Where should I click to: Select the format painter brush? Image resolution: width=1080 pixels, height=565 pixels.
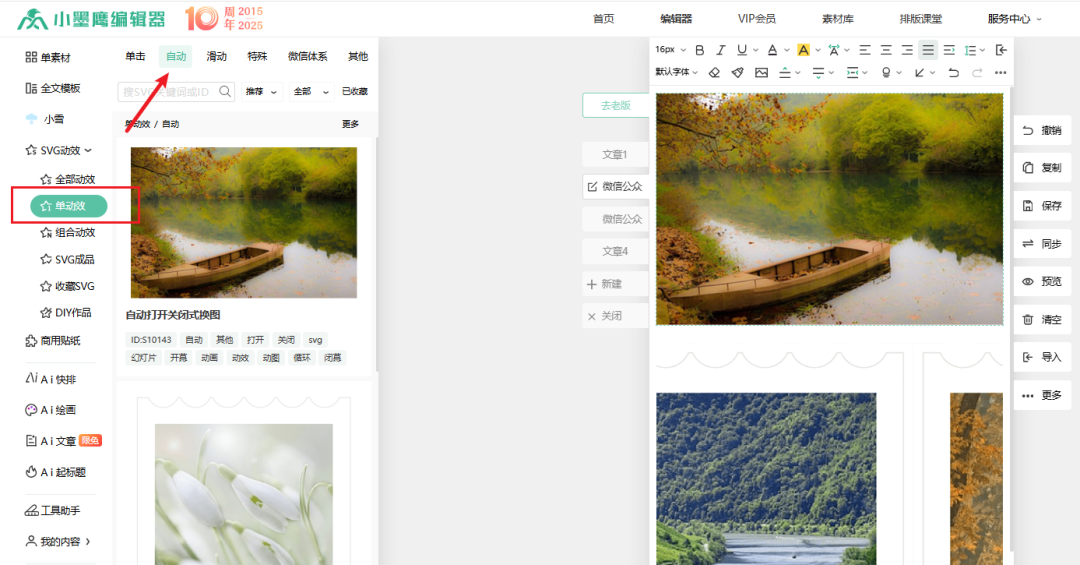pyautogui.click(x=738, y=72)
